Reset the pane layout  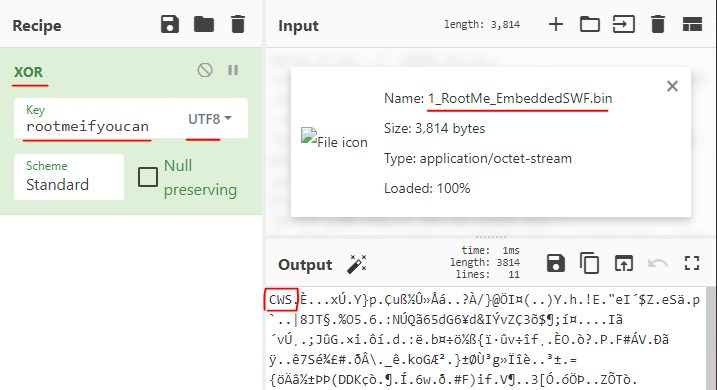click(692, 24)
